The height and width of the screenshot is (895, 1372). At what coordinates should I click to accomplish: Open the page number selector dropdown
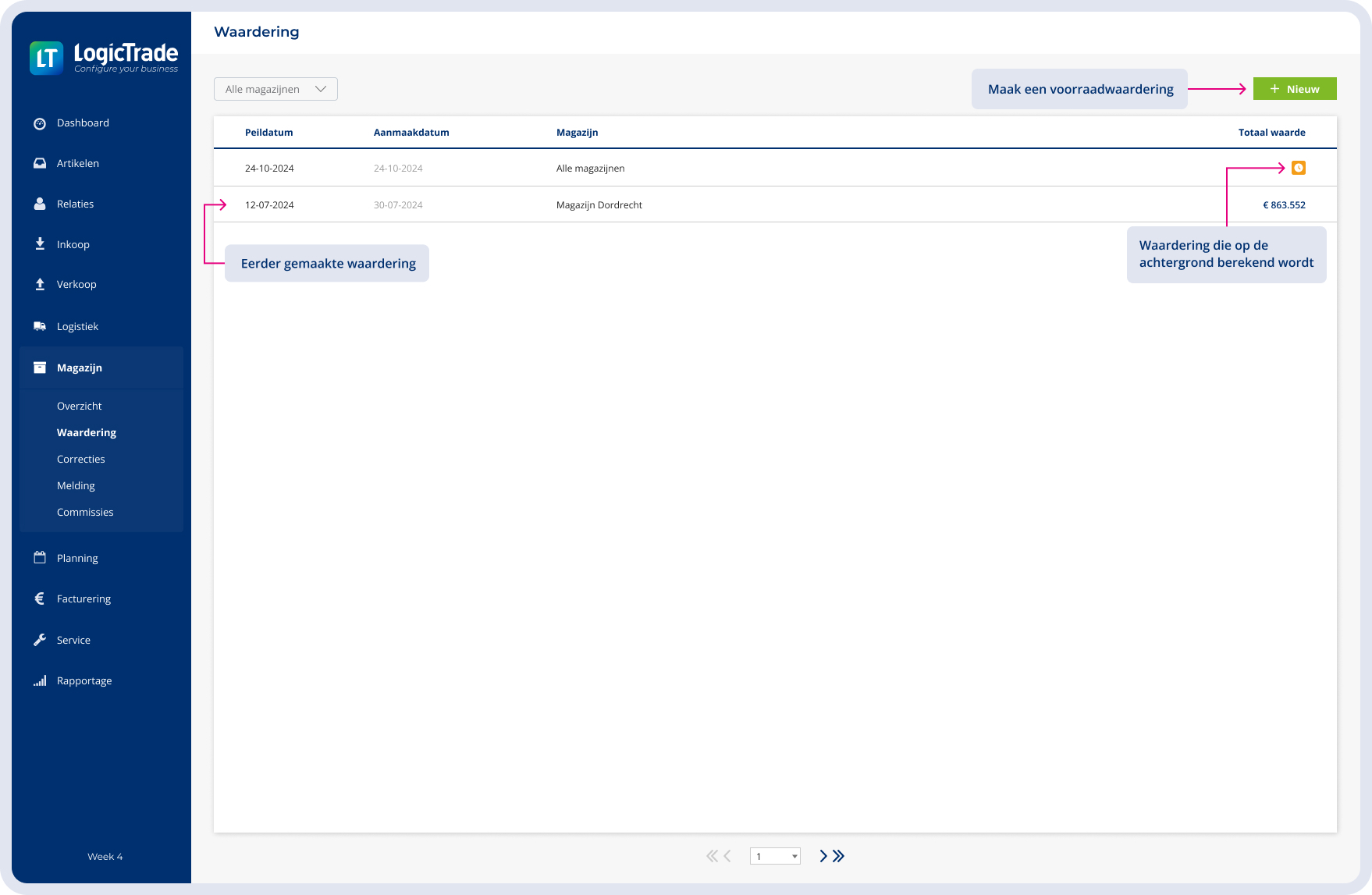[775, 856]
